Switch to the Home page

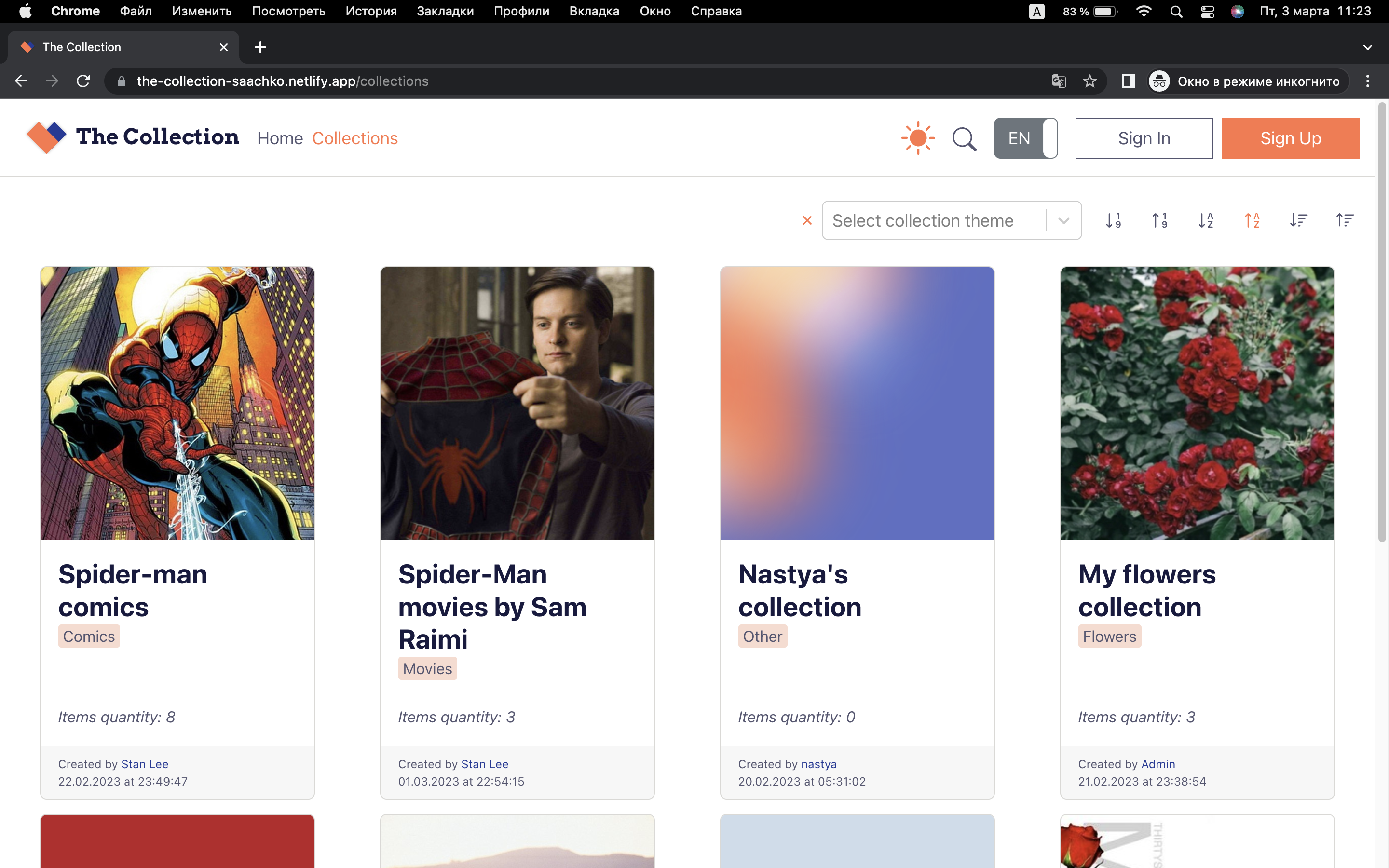[x=280, y=138]
